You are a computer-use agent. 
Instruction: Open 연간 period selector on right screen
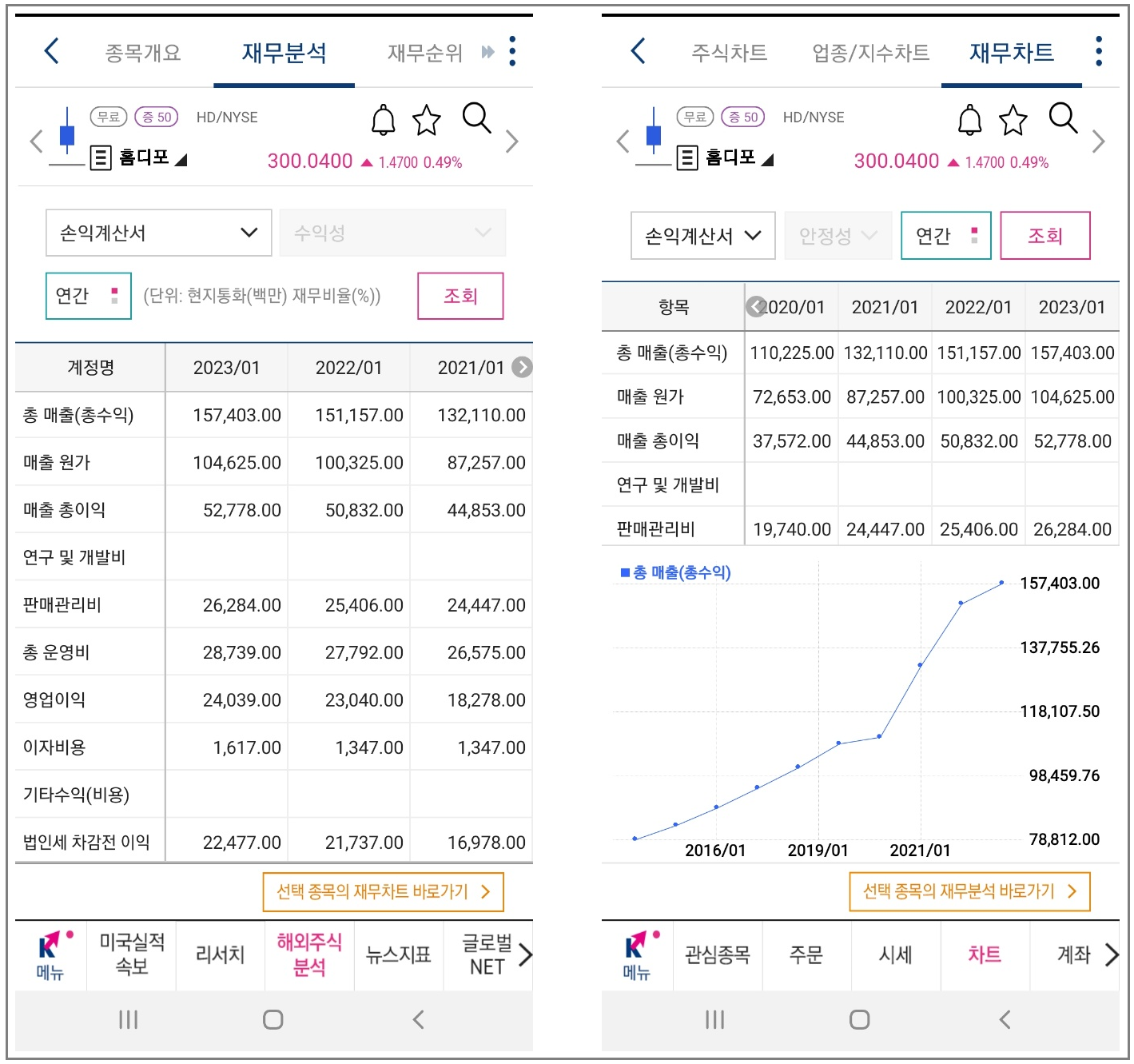946,236
